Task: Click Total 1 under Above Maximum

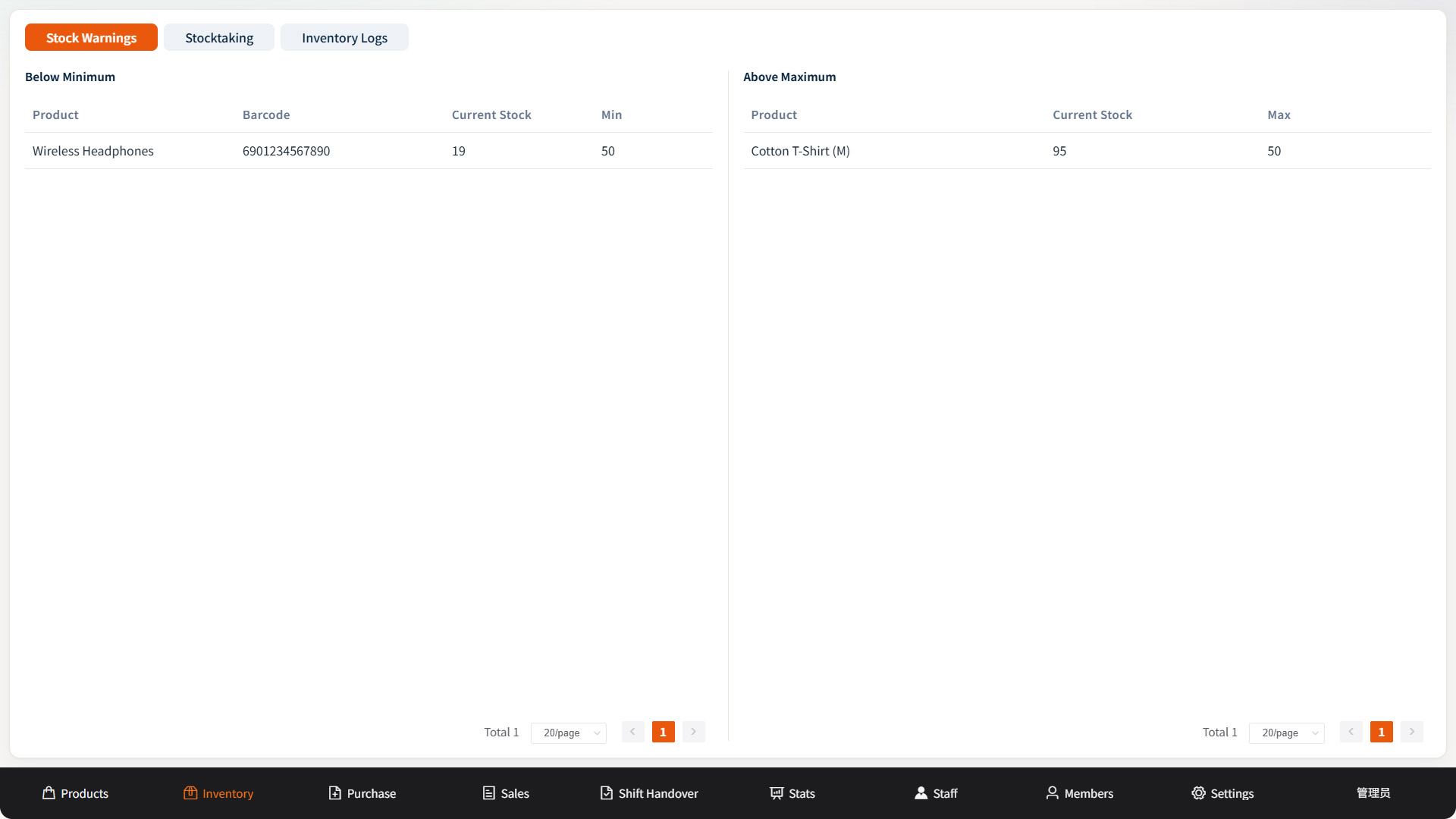Action: (x=1219, y=733)
